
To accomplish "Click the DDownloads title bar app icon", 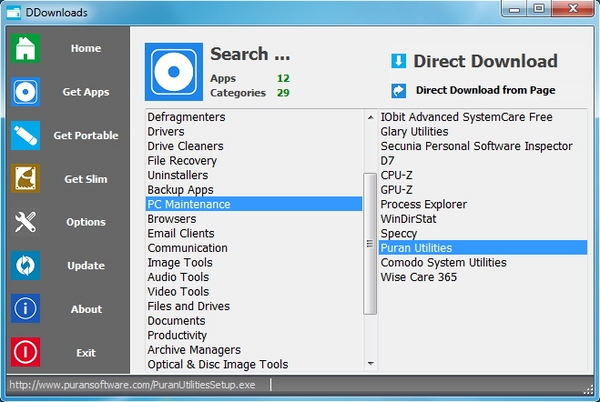I will pos(13,12).
